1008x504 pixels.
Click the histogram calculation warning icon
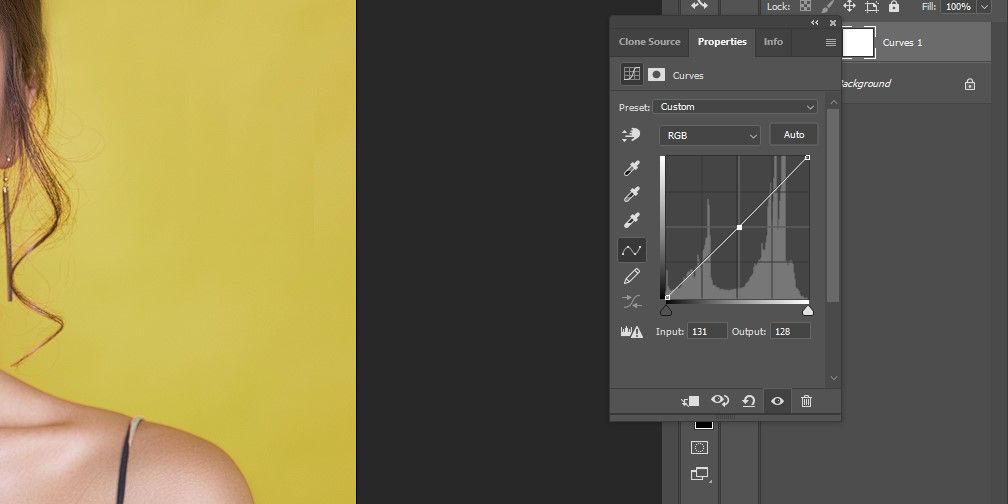(x=631, y=332)
